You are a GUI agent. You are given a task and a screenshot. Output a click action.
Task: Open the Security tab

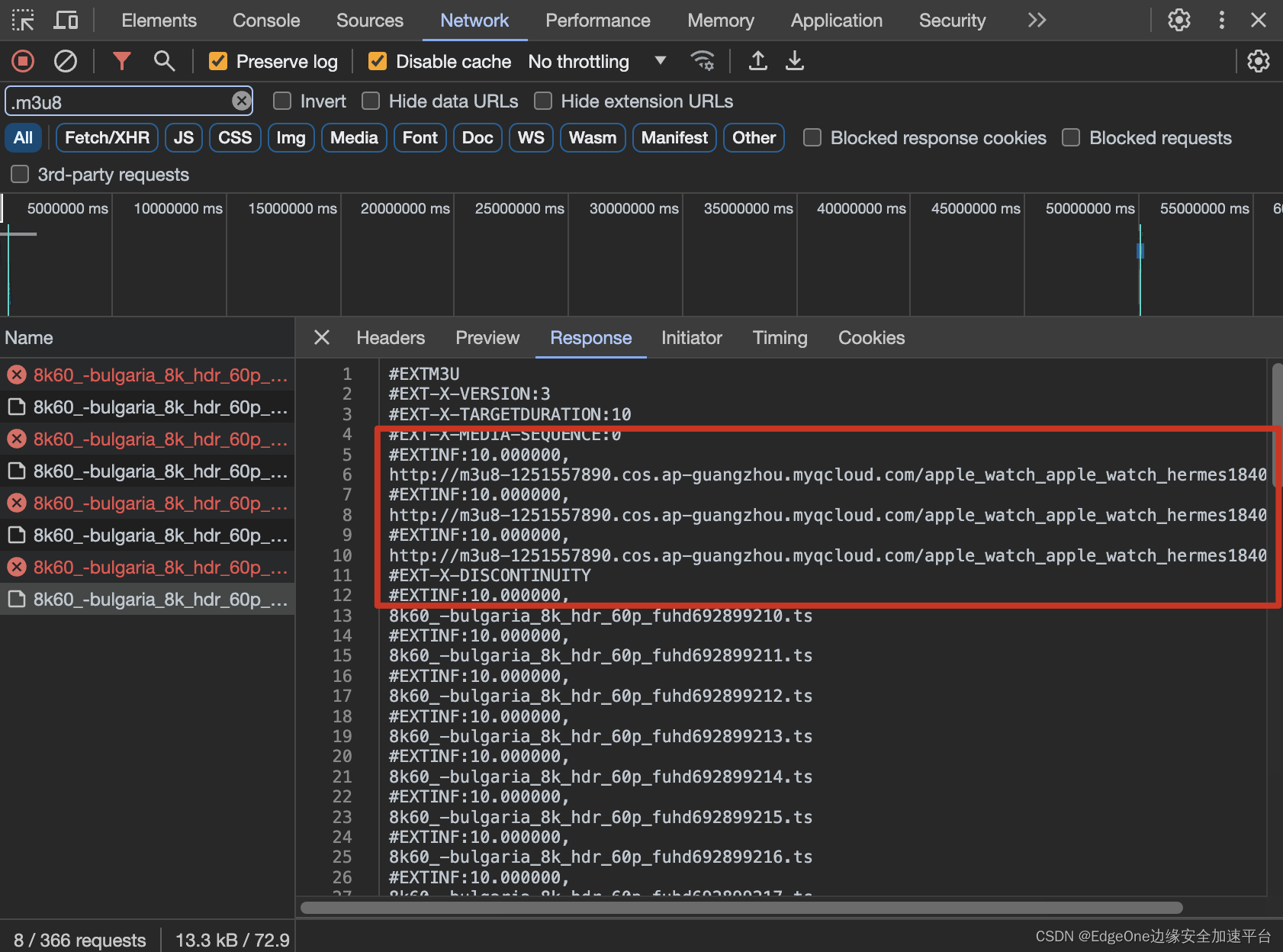953,21
